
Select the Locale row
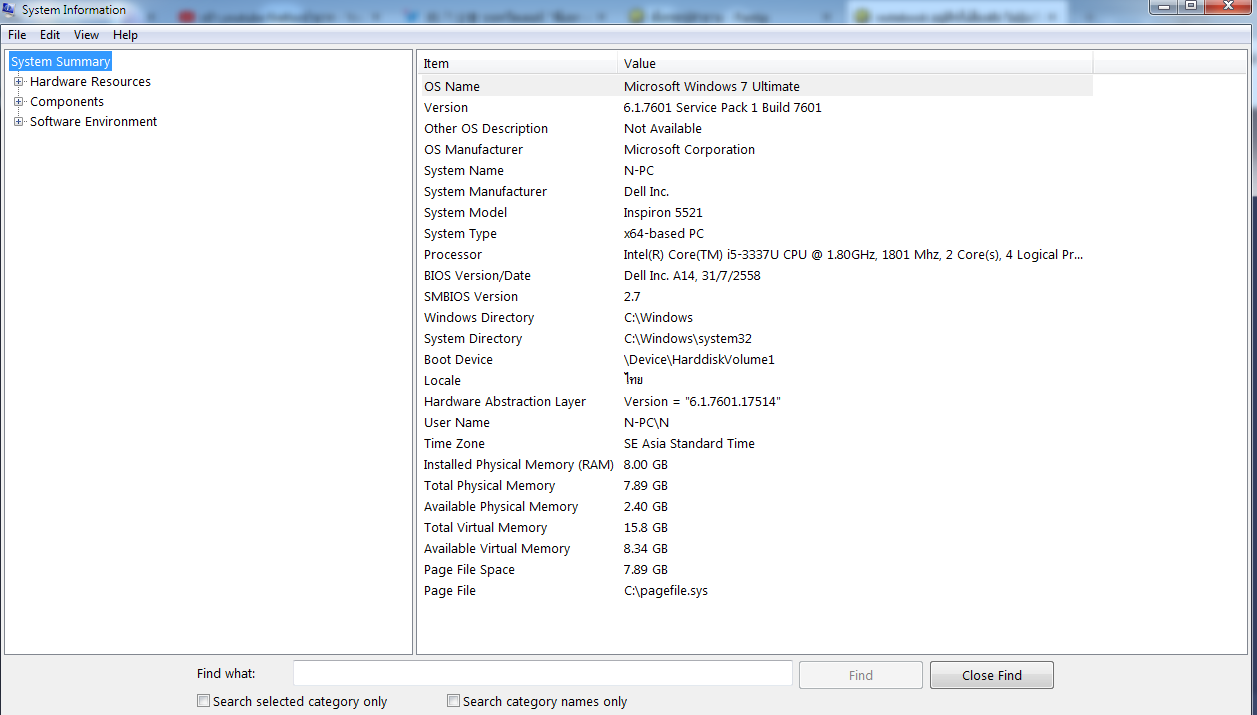click(755, 381)
